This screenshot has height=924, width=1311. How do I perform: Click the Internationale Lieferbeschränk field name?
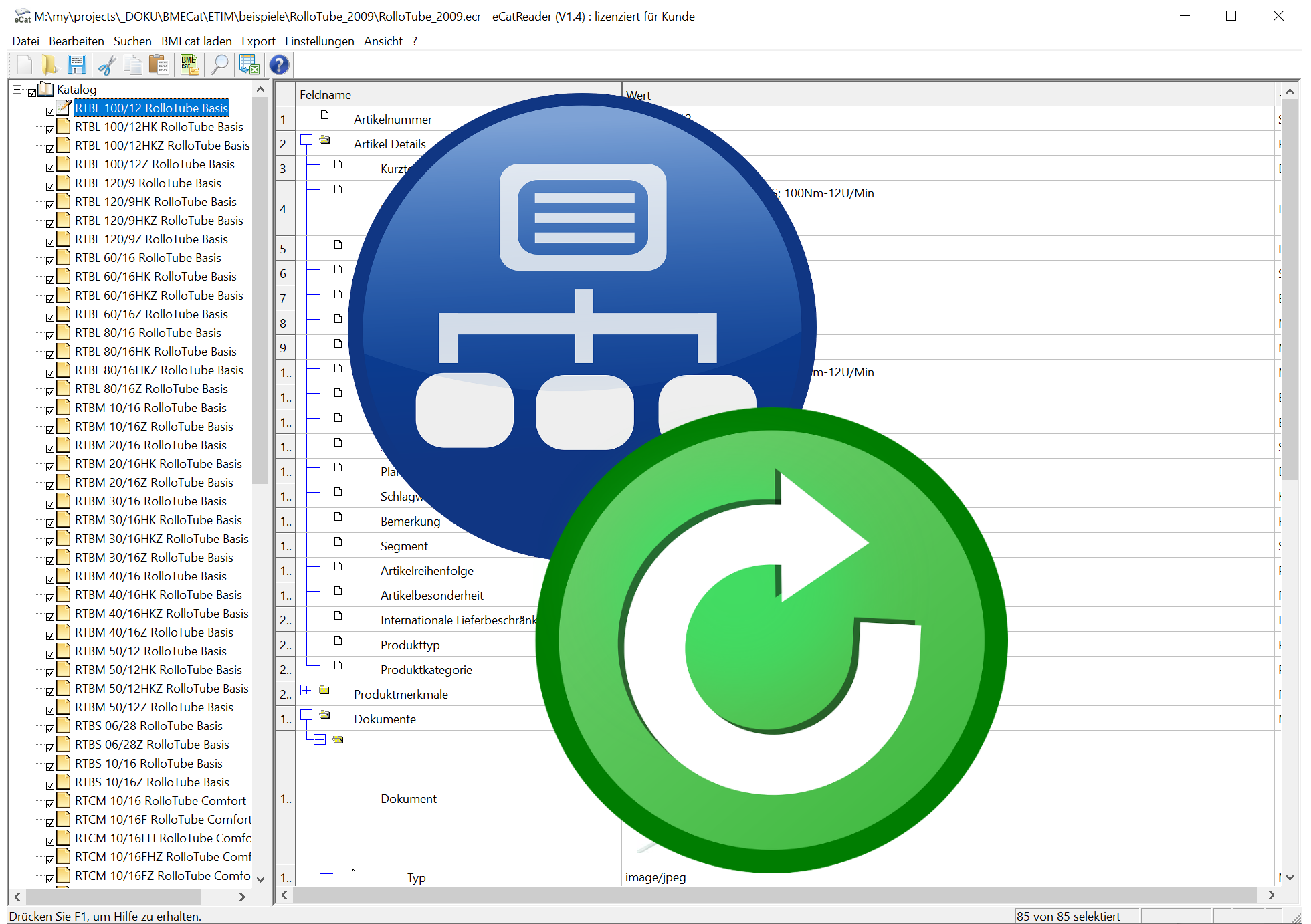459,620
